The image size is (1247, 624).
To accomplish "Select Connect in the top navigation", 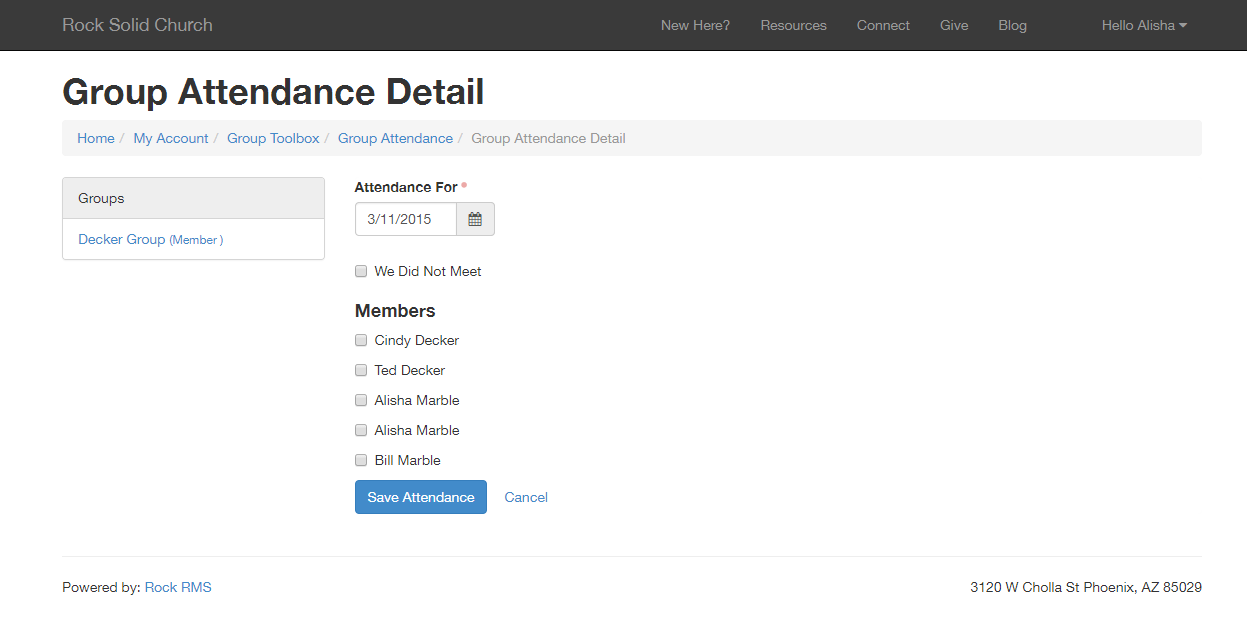I will point(883,25).
